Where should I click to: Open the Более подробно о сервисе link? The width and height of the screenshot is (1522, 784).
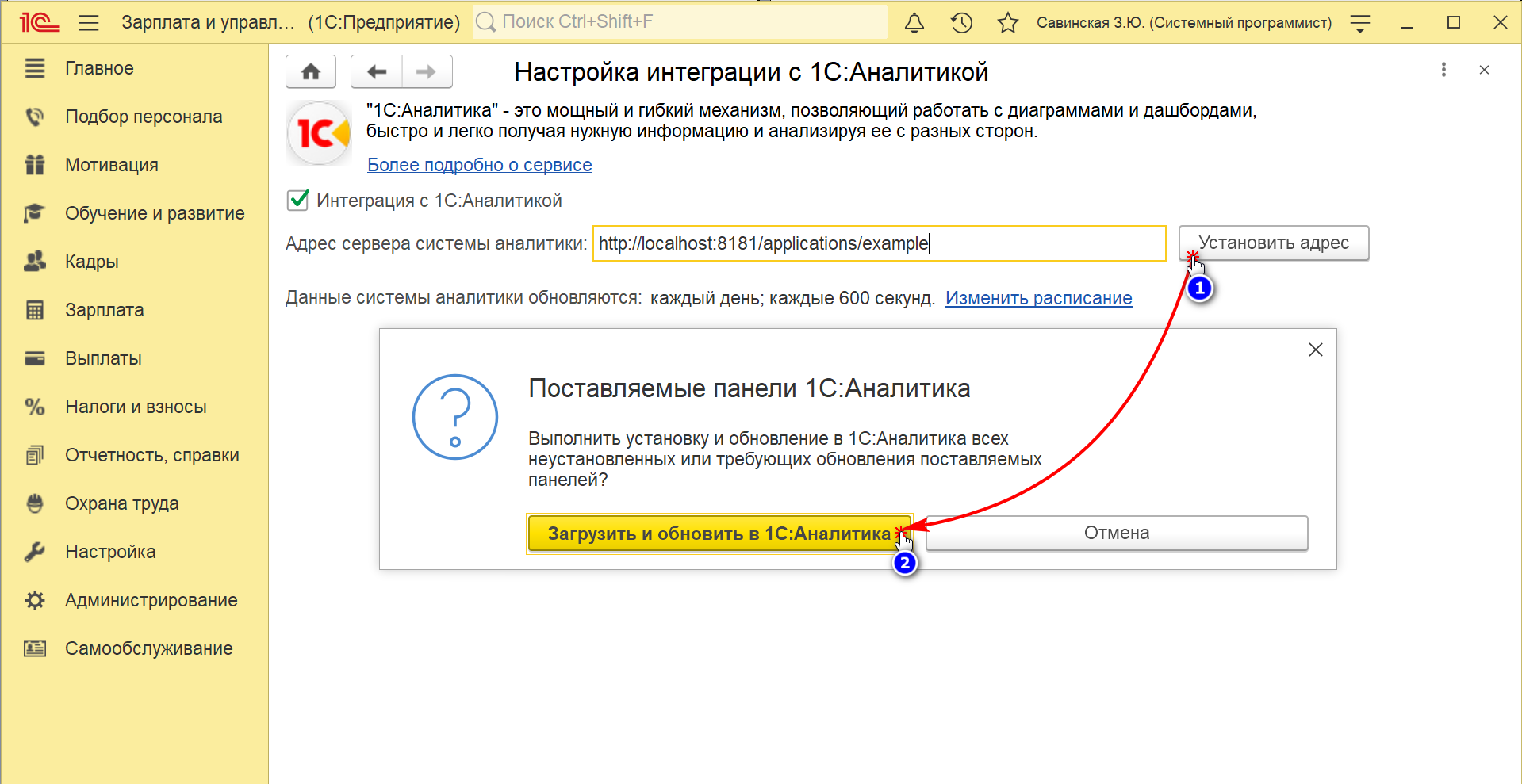[x=480, y=165]
